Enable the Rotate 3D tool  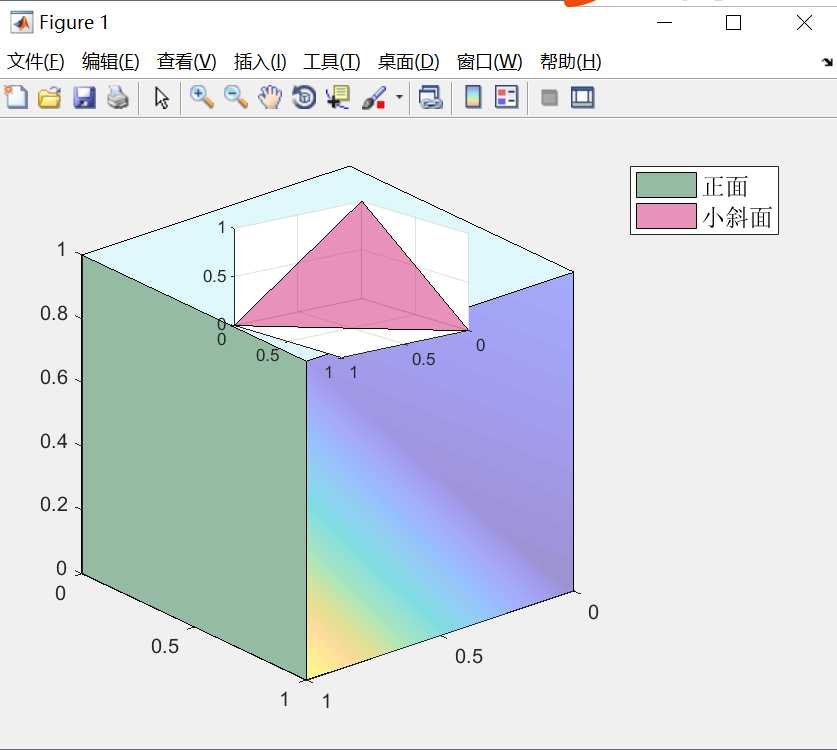coord(304,98)
